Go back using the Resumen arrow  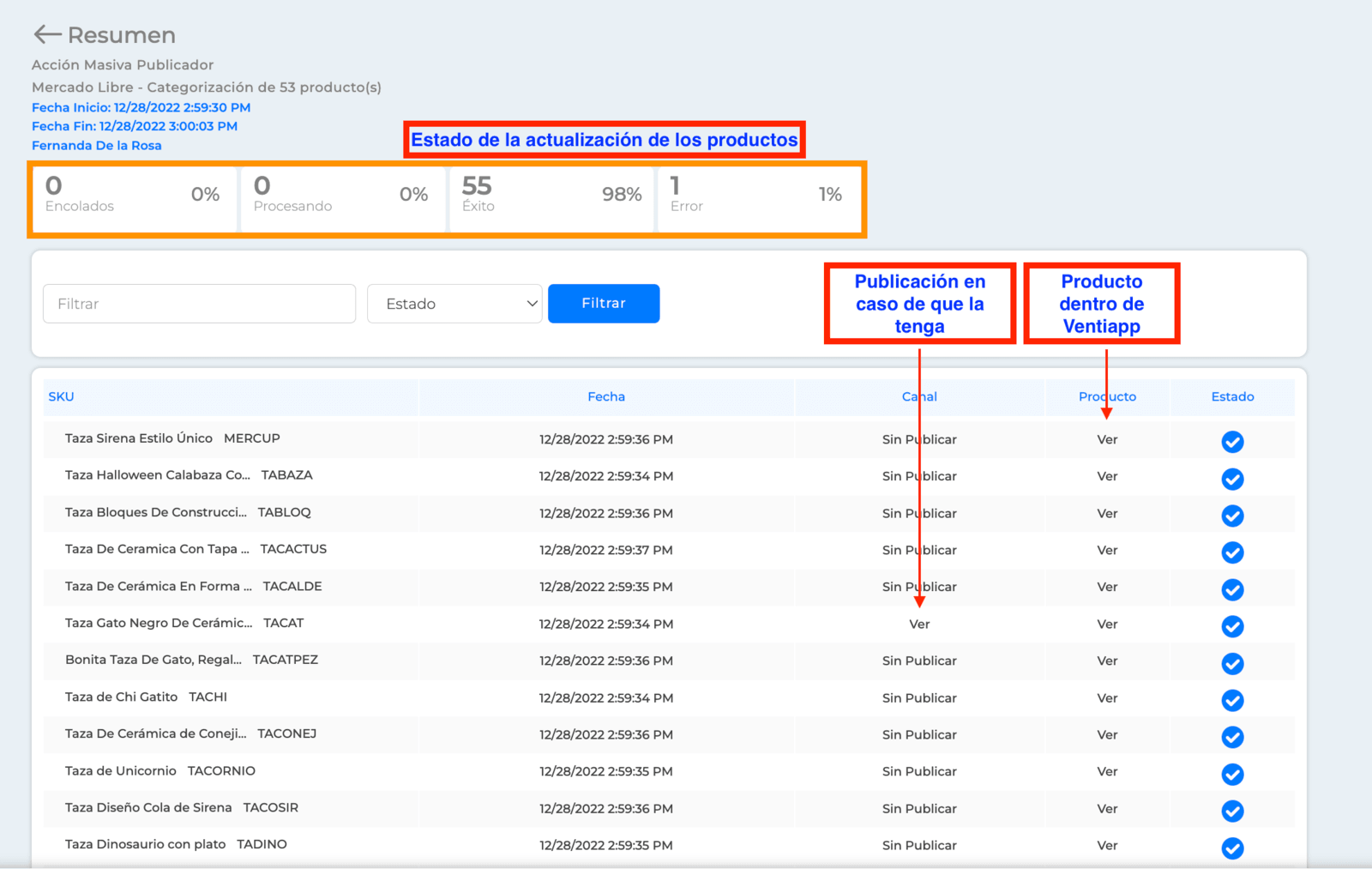click(x=47, y=34)
